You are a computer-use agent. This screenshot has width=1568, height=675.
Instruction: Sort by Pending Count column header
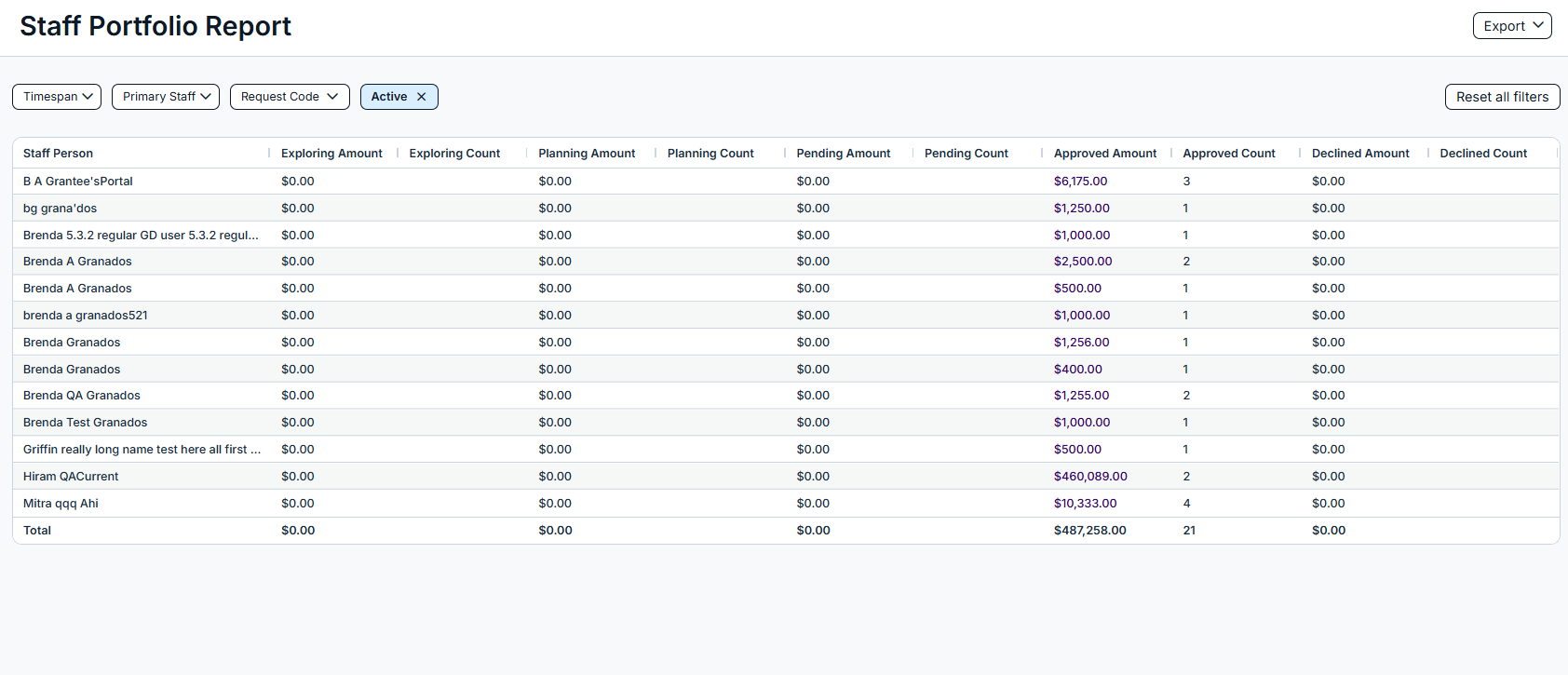pyautogui.click(x=966, y=154)
